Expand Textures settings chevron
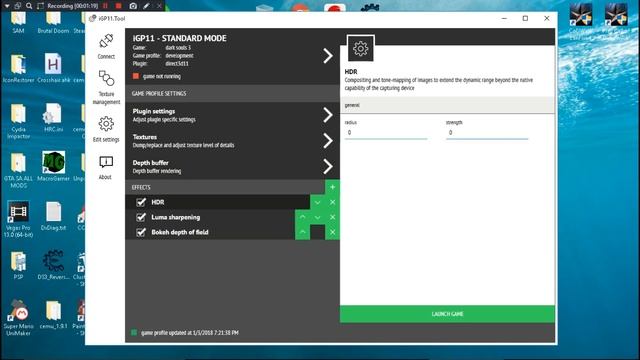 pyautogui.click(x=328, y=141)
